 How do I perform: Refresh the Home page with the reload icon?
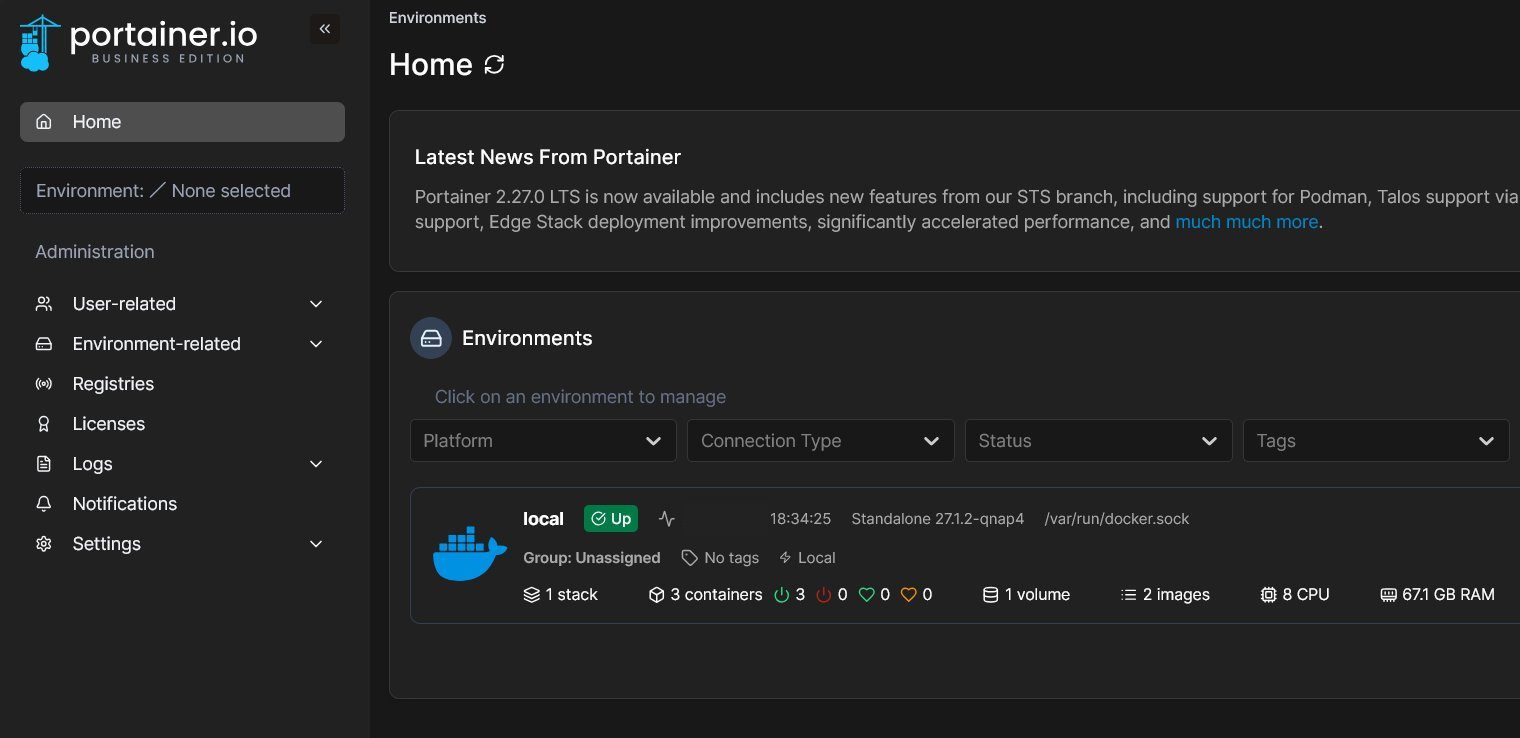click(x=494, y=65)
